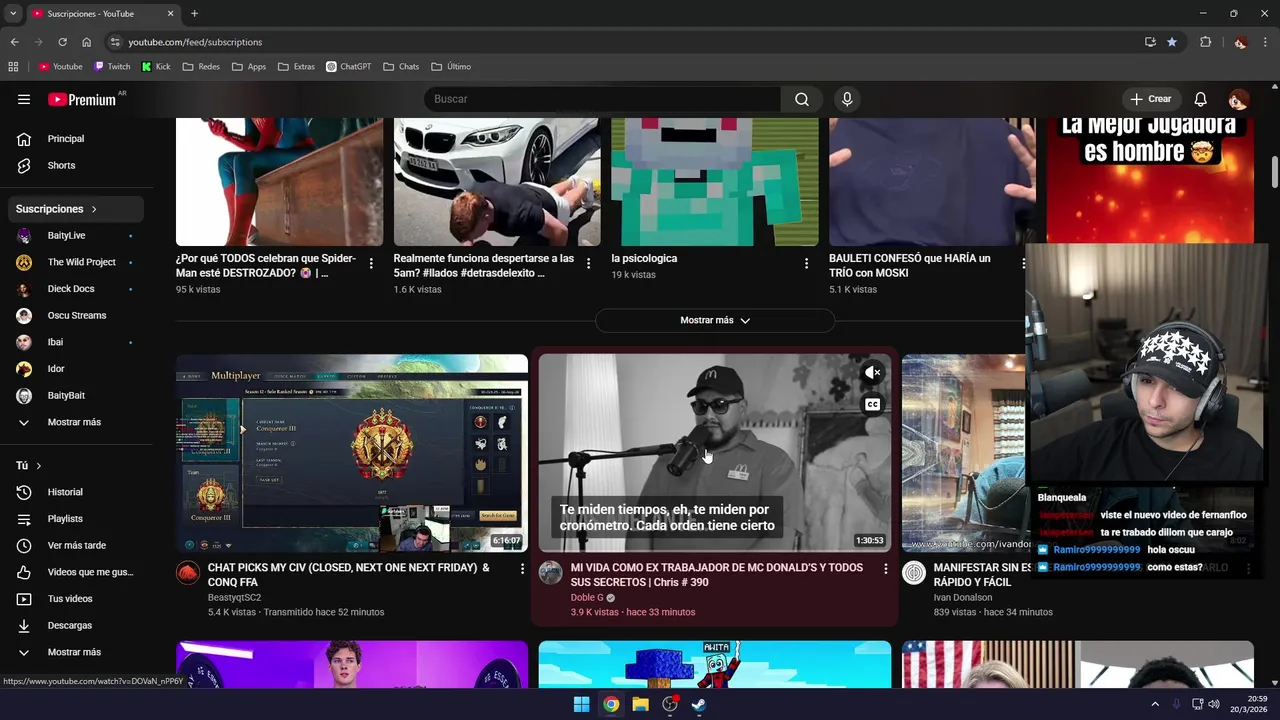Go back with the browser back arrow
This screenshot has height=720, width=1280.
point(14,42)
